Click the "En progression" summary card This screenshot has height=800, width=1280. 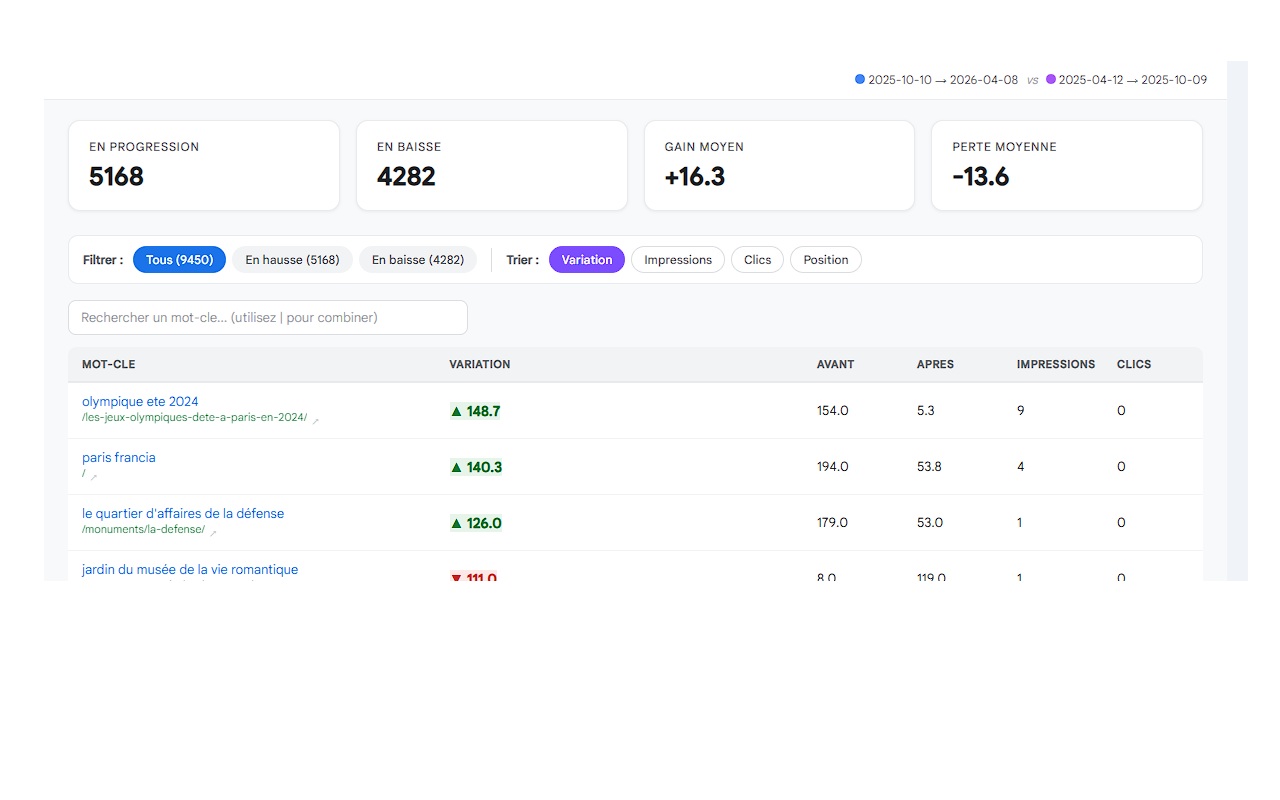pos(204,166)
